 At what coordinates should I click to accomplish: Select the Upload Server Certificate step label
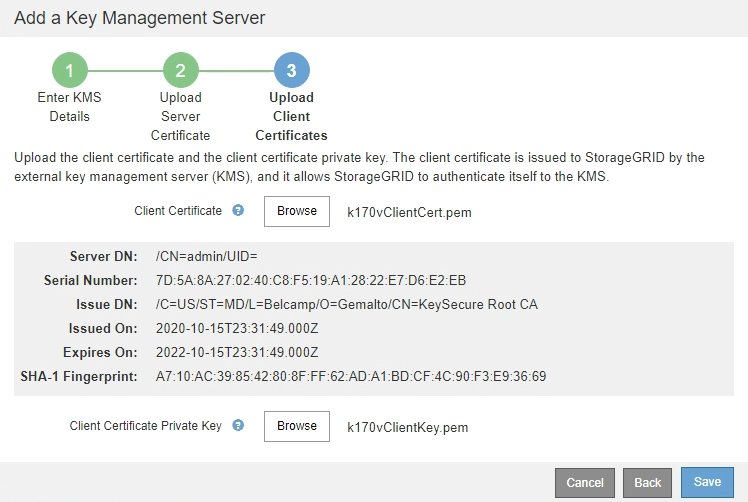click(x=181, y=116)
